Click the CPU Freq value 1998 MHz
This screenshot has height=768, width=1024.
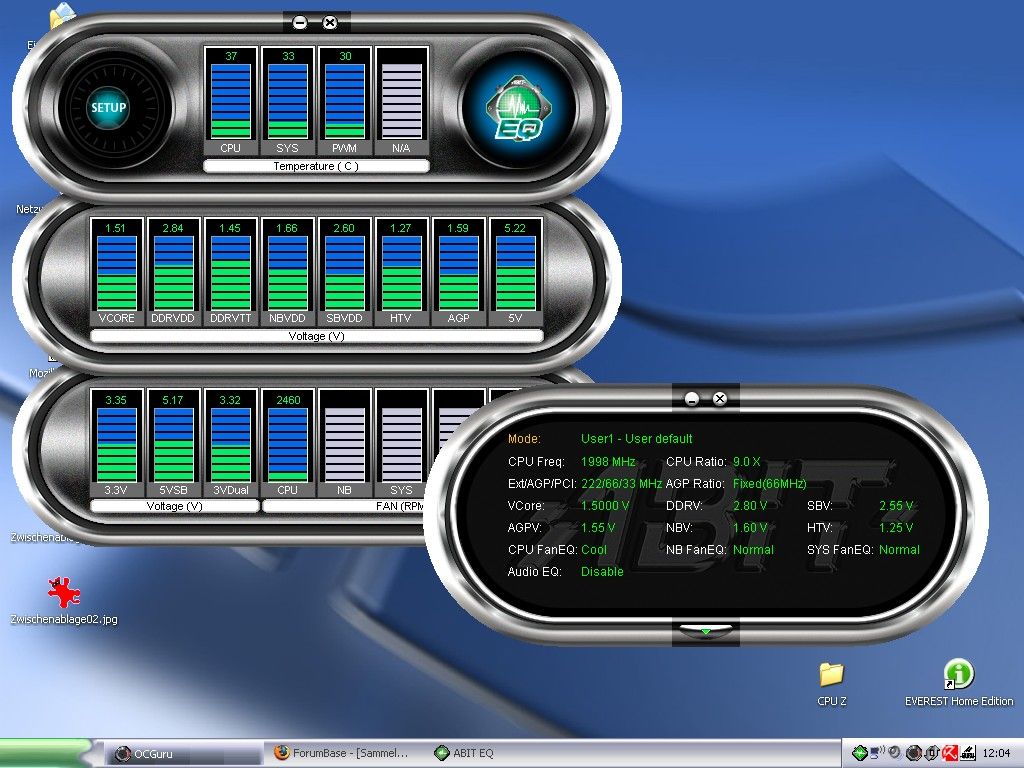608,462
